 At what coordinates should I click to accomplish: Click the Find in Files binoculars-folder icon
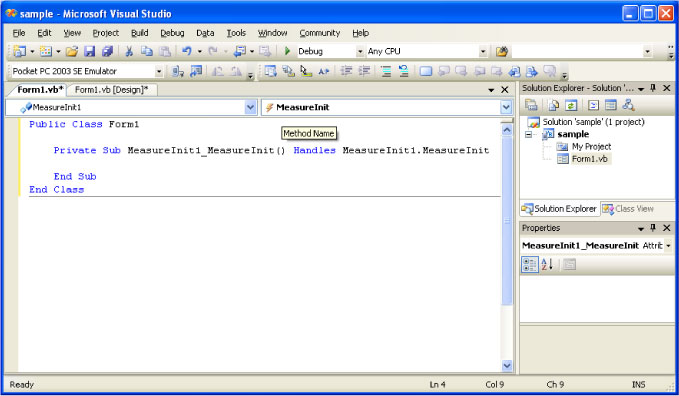point(501,51)
